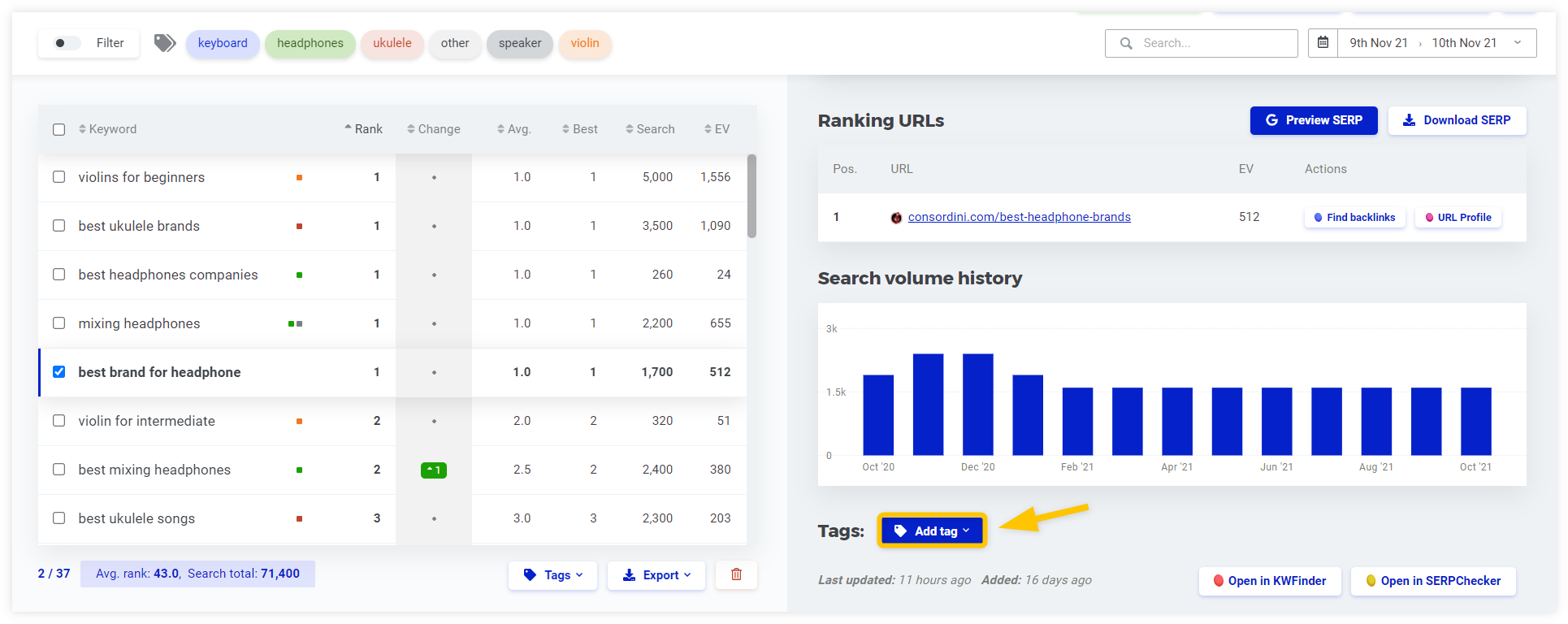Click the consordini.com favicon icon
Screen dimensions: 1568x624
896,218
